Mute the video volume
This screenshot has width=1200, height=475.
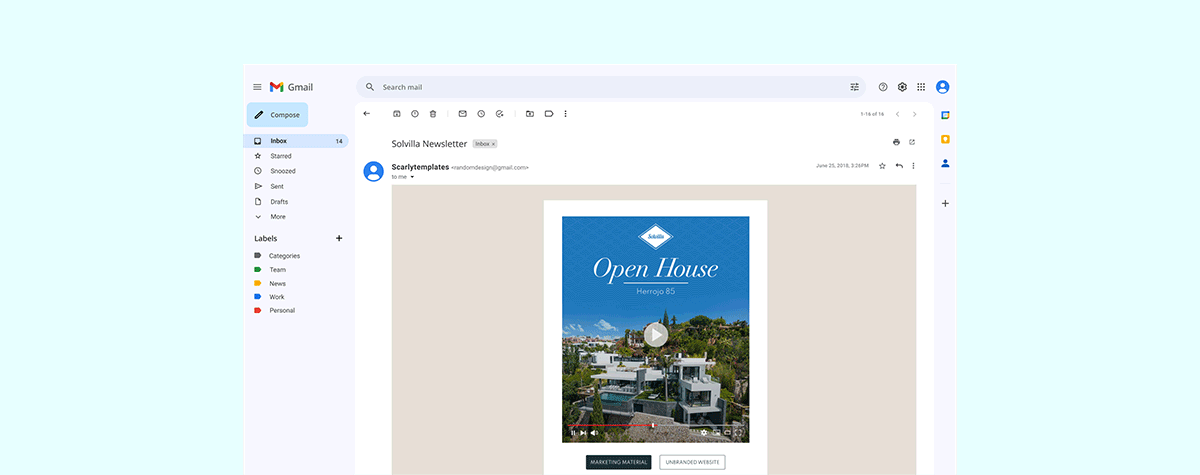tap(594, 433)
